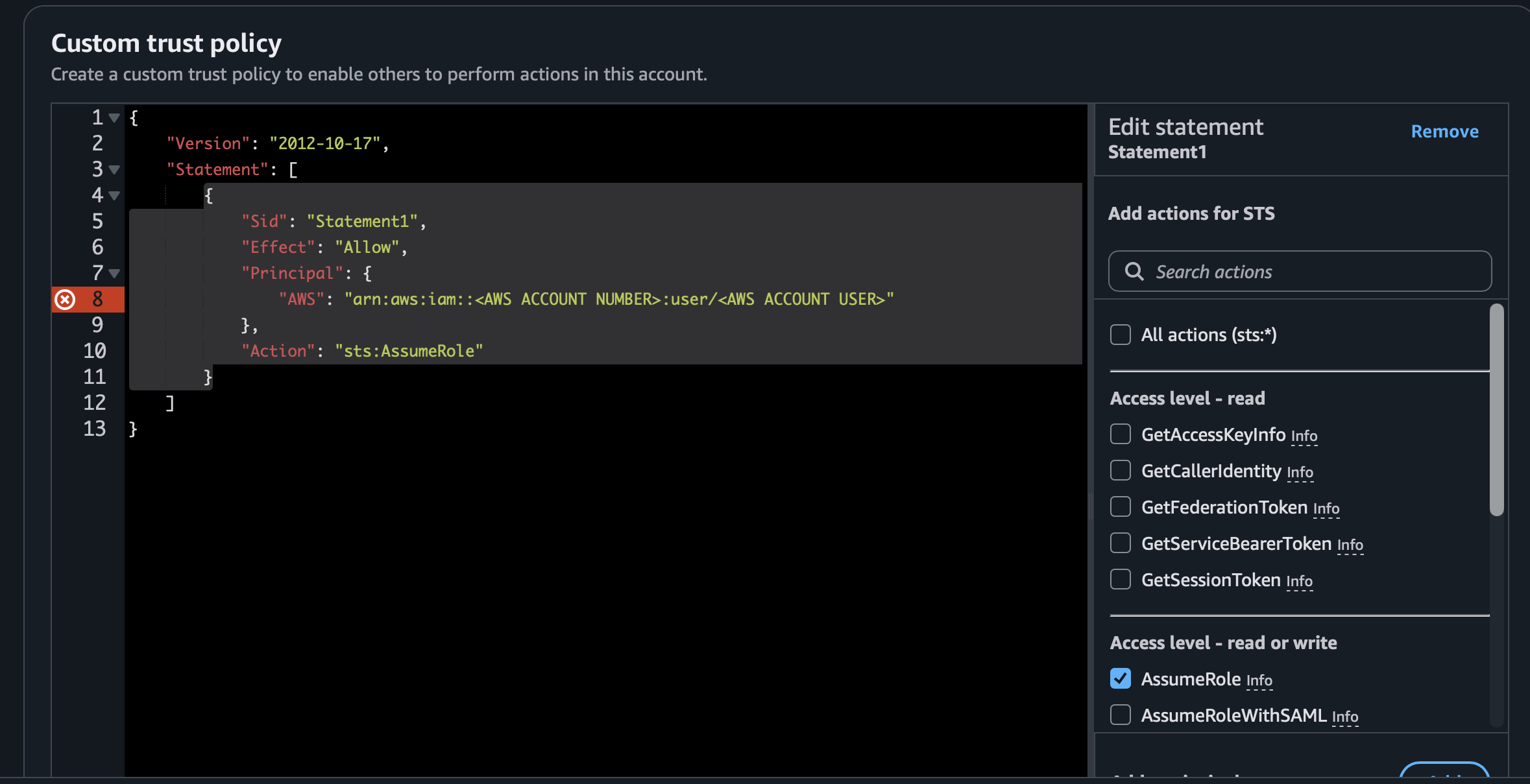Screen dimensions: 1530x784
Task: Click the magnifier icon in the search box
Action: [1134, 272]
